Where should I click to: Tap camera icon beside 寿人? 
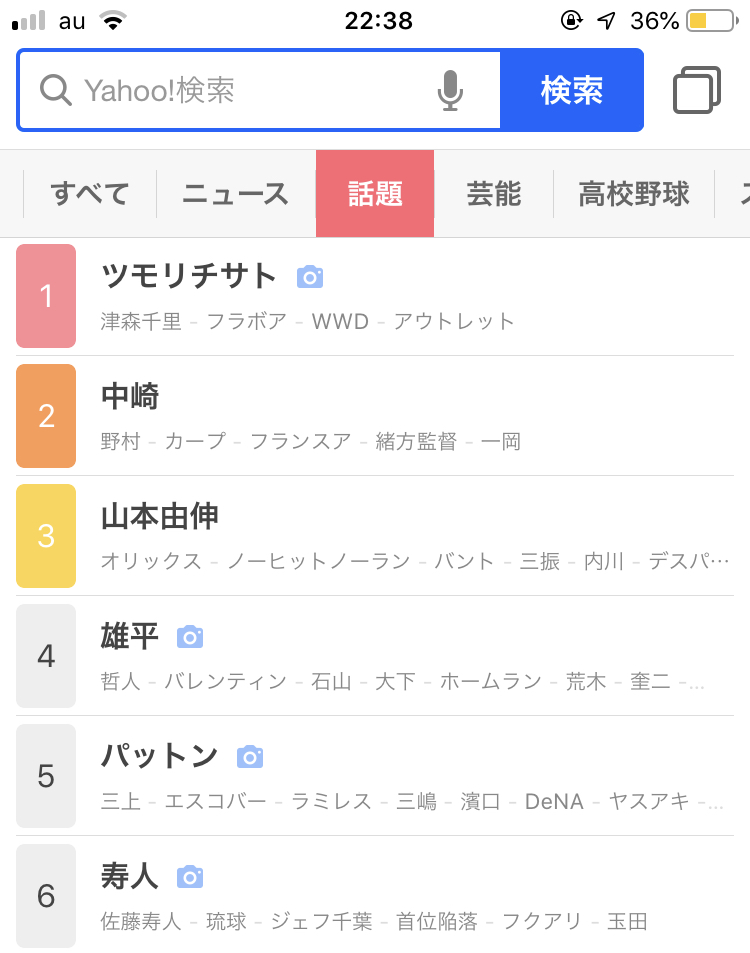pos(190,877)
